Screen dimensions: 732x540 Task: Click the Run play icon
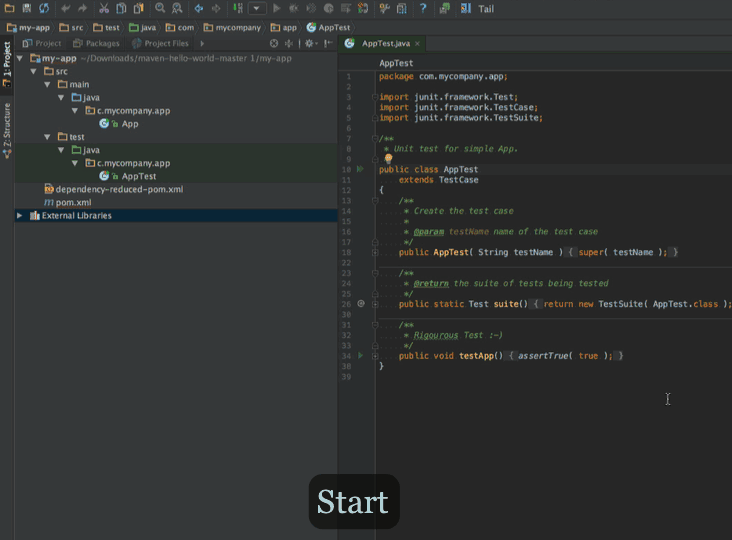(x=276, y=8)
